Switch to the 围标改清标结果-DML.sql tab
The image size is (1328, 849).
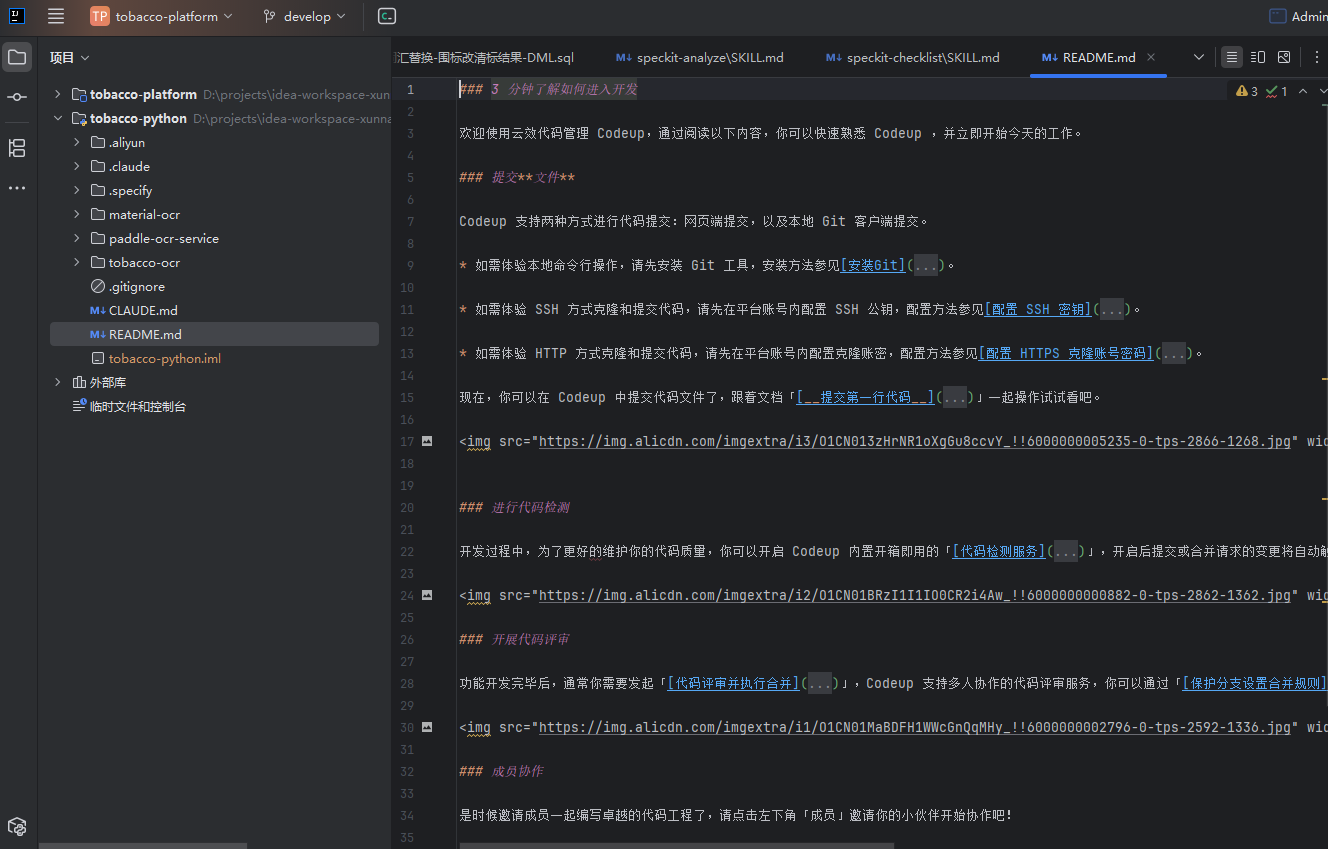point(485,58)
